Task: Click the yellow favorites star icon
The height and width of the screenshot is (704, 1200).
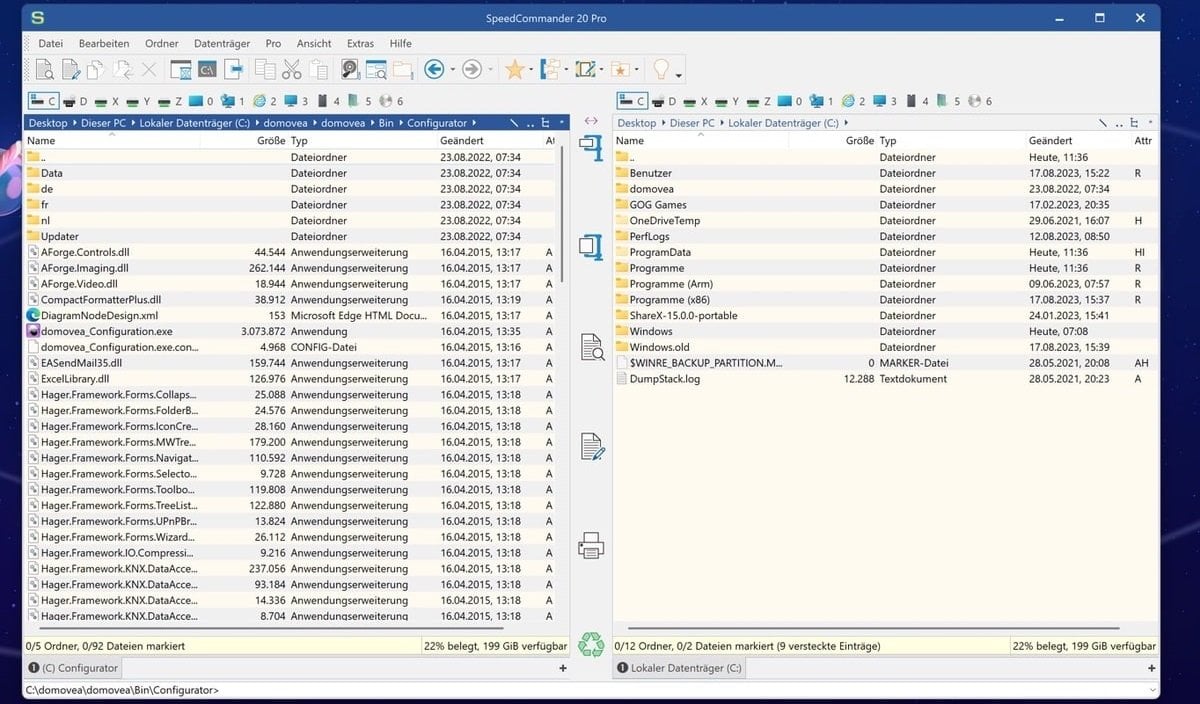Action: pyautogui.click(x=514, y=69)
